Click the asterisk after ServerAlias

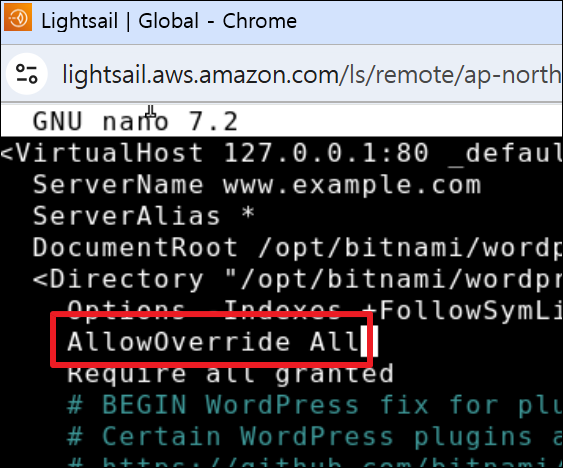[248, 213]
